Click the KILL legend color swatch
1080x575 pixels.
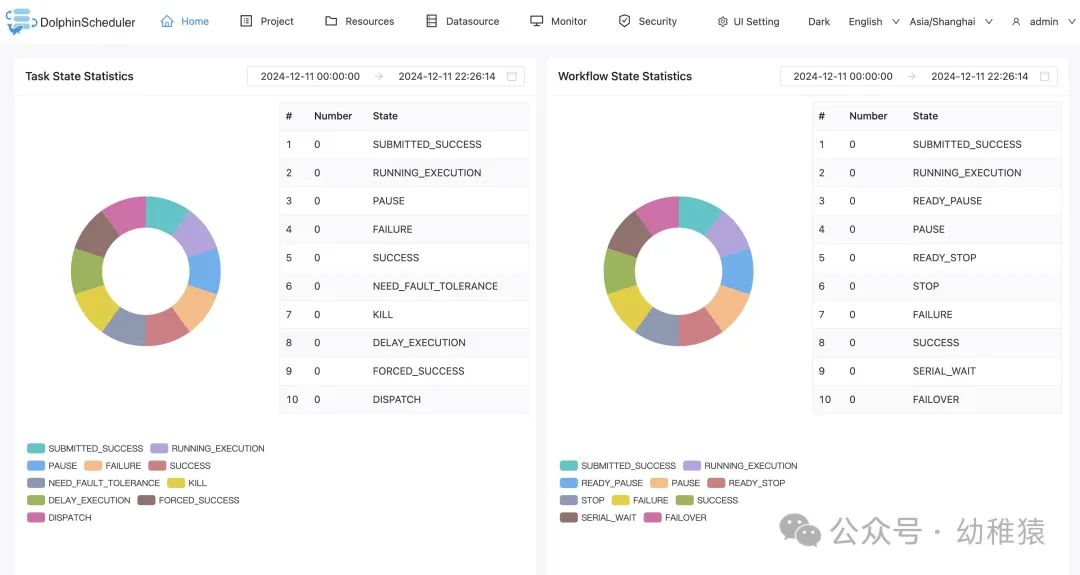click(175, 483)
